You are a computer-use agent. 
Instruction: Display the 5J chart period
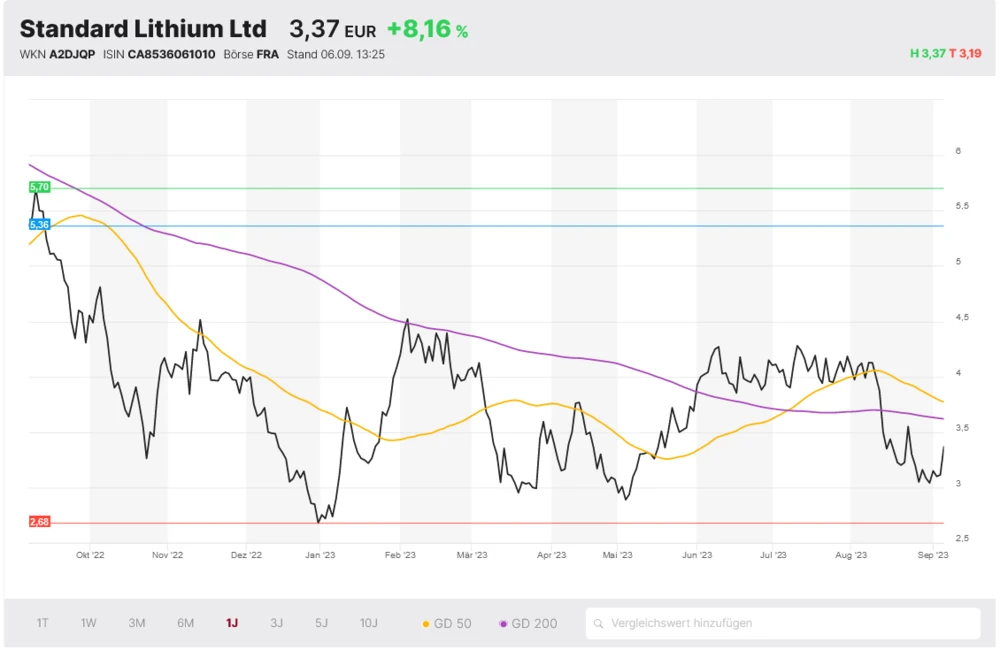[x=321, y=623]
